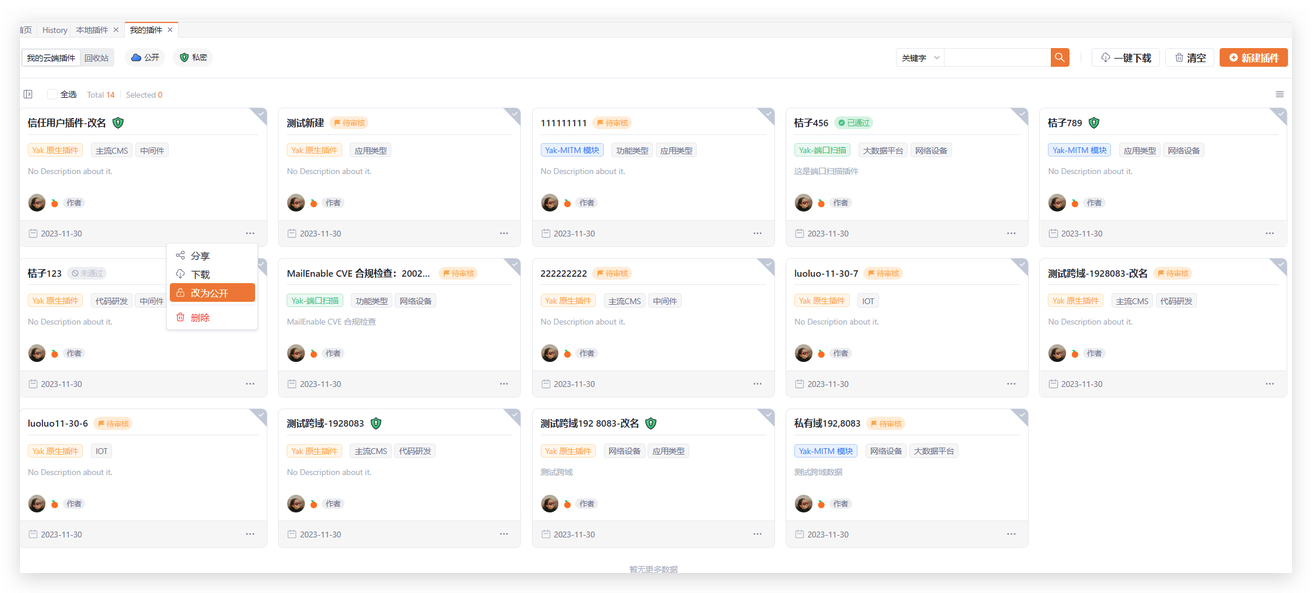Screen dimensions: 1312x593
Task: Open more options on 桔子456 card
Action: (1015, 234)
